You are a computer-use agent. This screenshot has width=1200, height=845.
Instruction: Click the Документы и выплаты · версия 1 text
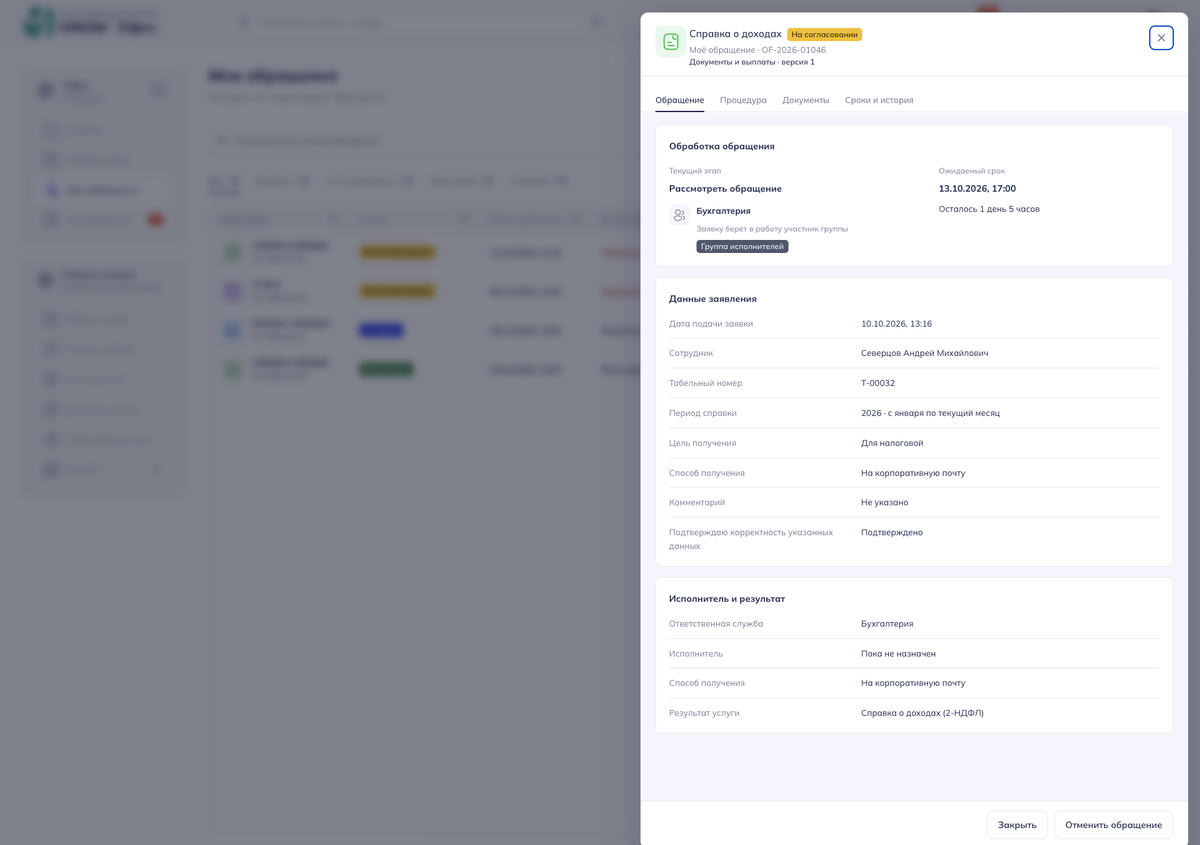752,62
